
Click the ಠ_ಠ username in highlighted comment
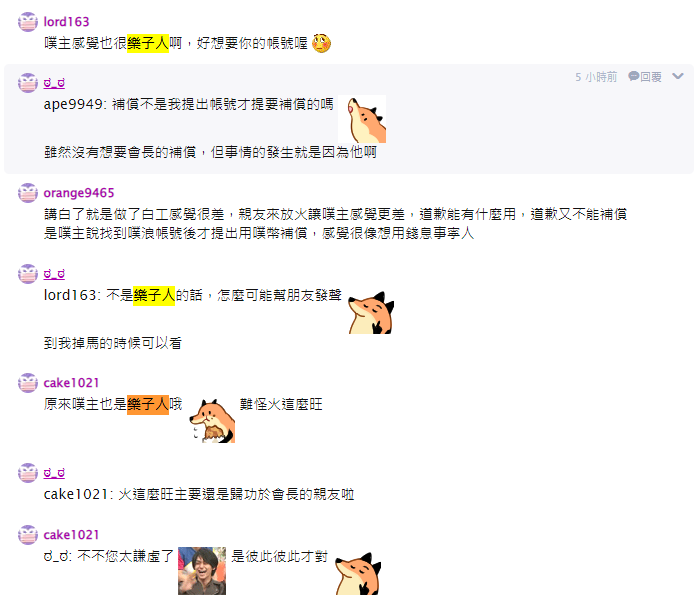(54, 83)
